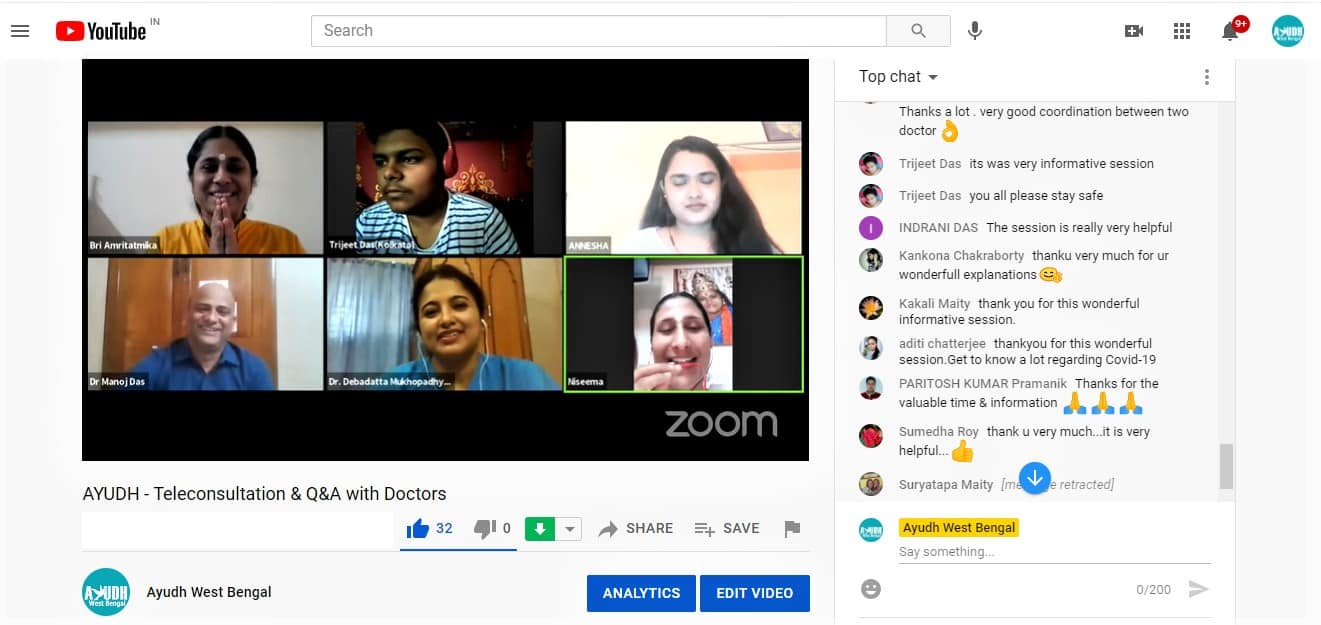Save video to a playlist
Viewport: 1321px width, 625px height.
727,529
